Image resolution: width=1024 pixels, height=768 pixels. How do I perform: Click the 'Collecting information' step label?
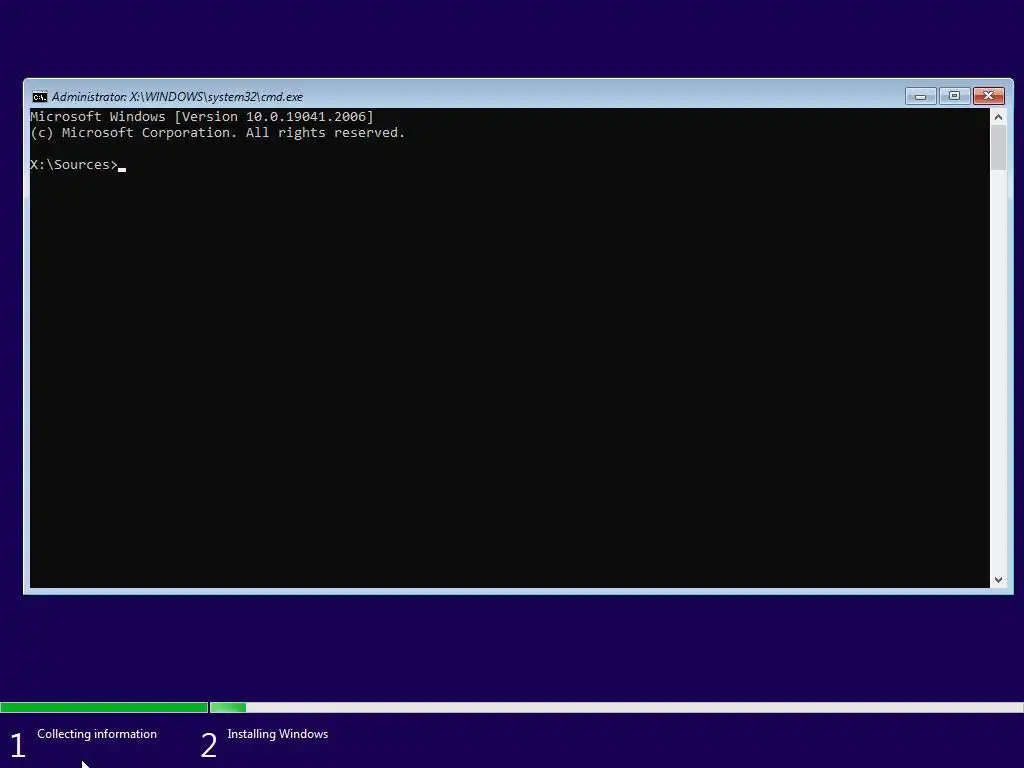coord(97,734)
